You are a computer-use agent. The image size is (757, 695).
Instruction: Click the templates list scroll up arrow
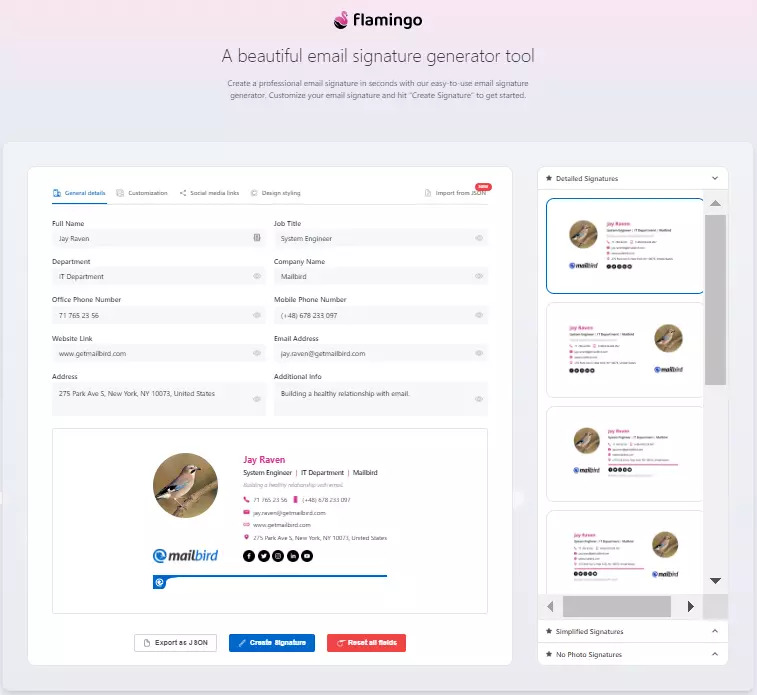[x=715, y=203]
